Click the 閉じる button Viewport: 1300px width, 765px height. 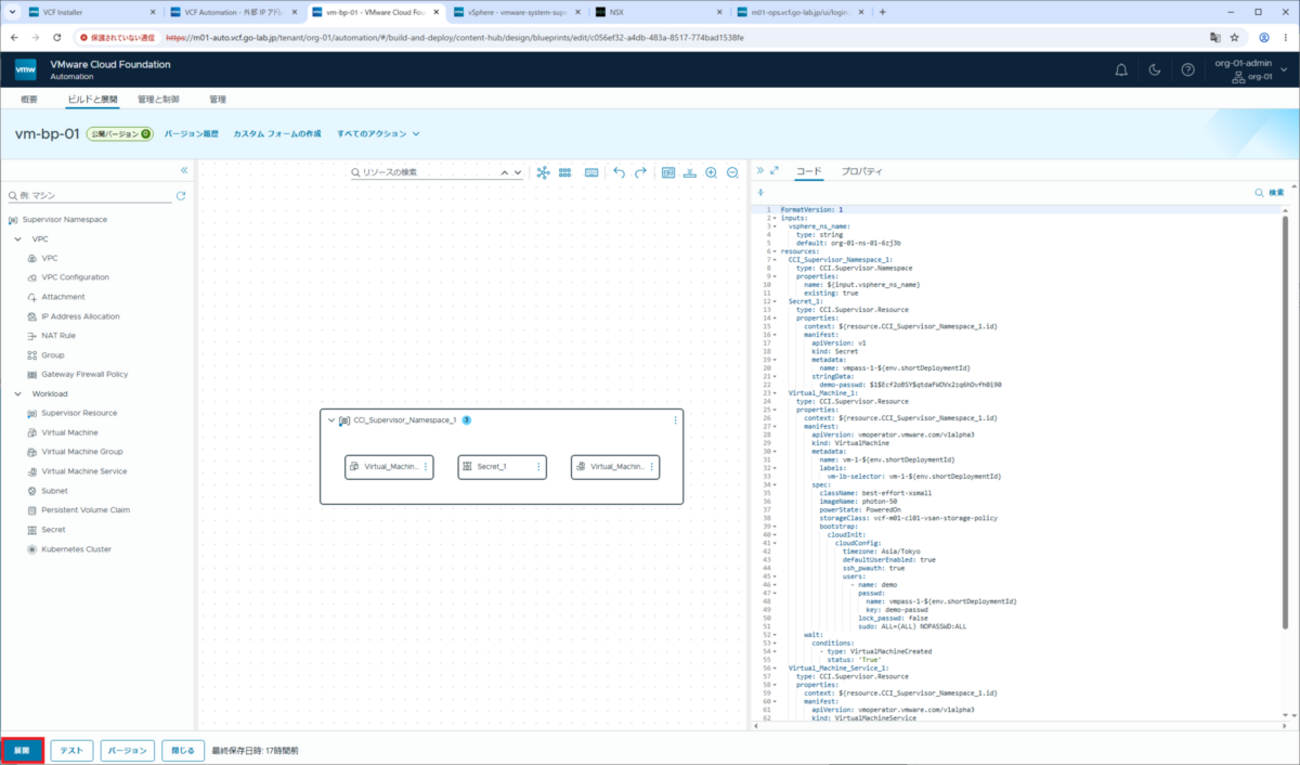pyautogui.click(x=183, y=750)
